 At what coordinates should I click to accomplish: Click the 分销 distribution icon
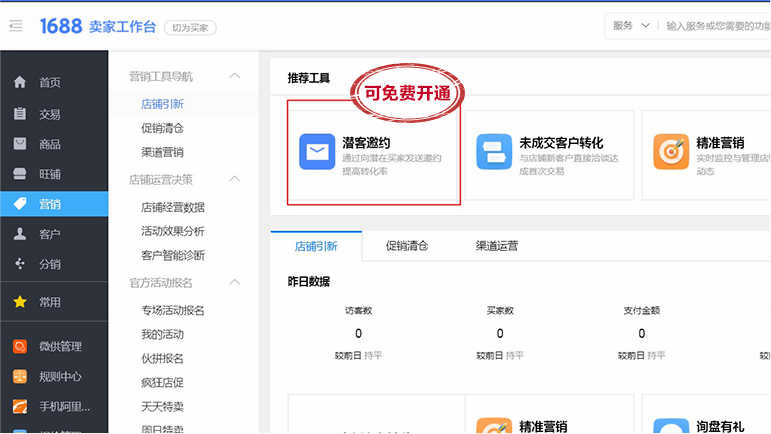20,263
